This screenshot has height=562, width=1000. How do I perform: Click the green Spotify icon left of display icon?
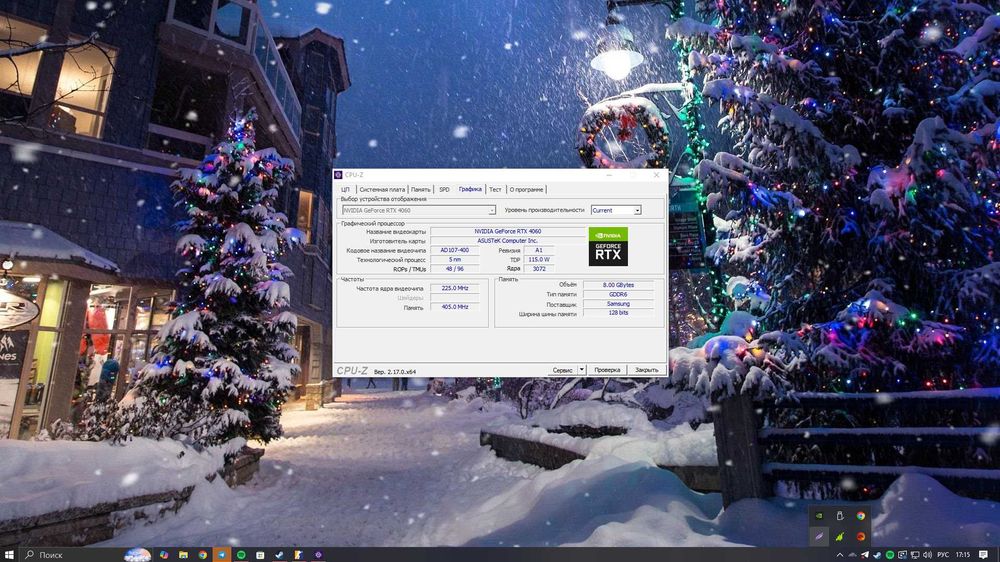890,555
